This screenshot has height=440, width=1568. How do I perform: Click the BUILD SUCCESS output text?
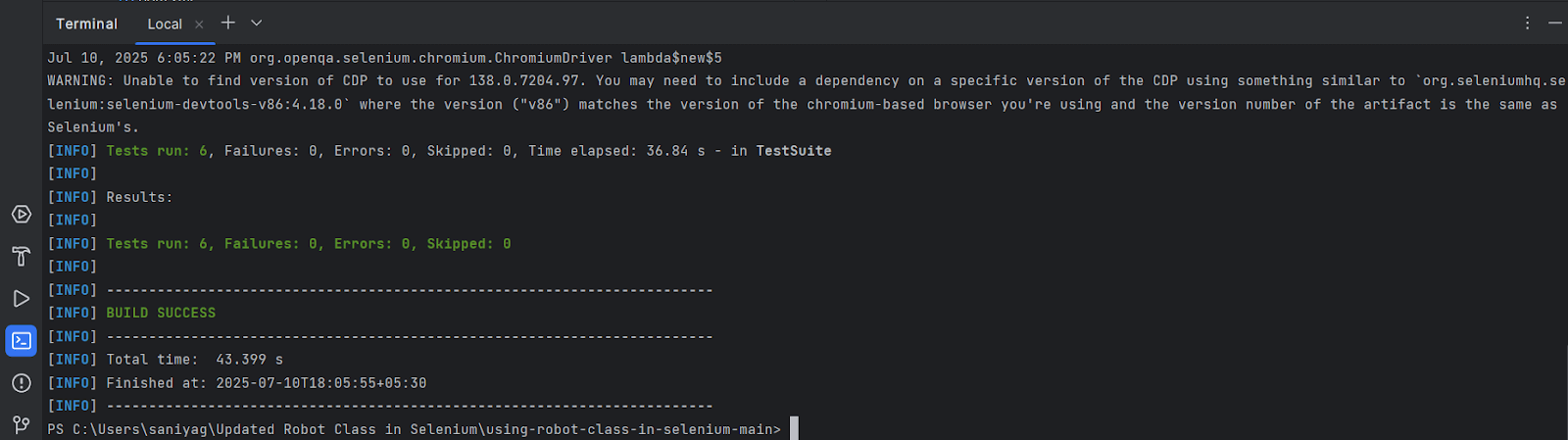[x=161, y=313]
